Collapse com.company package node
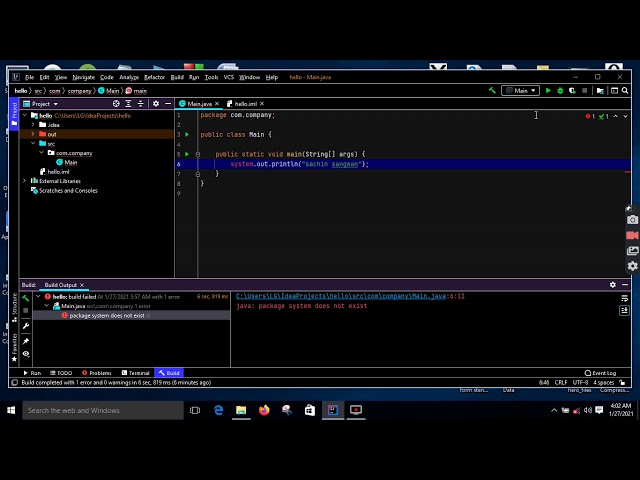Viewport: 640px width, 480px height. point(41,153)
